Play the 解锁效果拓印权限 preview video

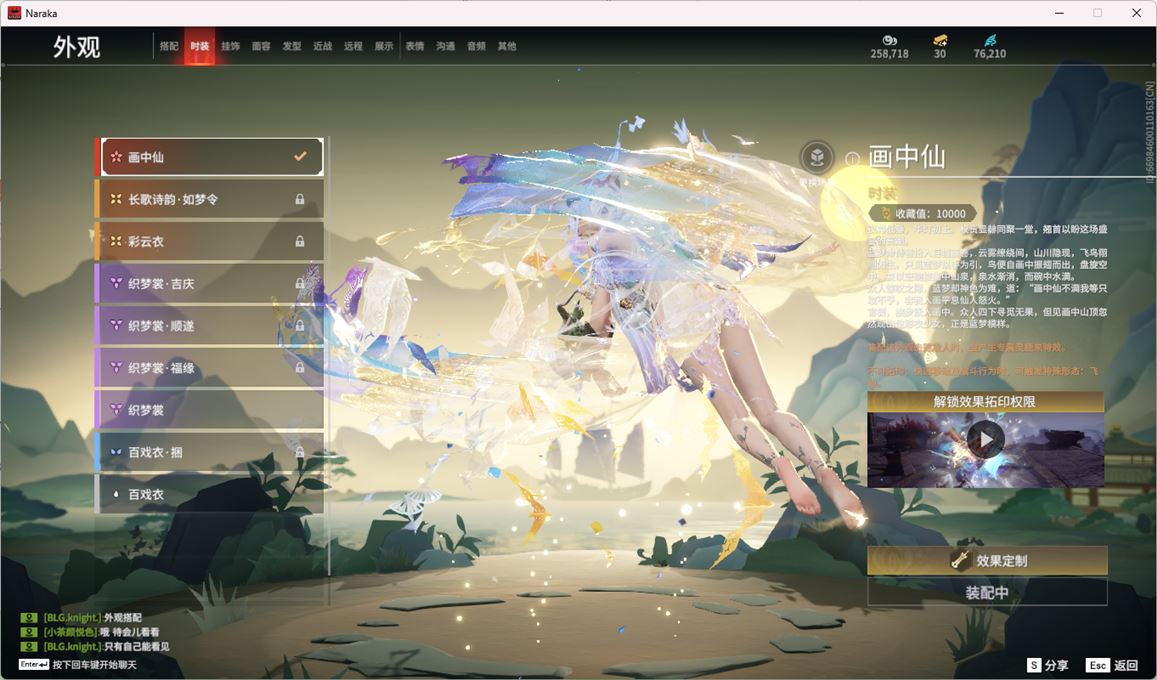pyautogui.click(x=985, y=440)
